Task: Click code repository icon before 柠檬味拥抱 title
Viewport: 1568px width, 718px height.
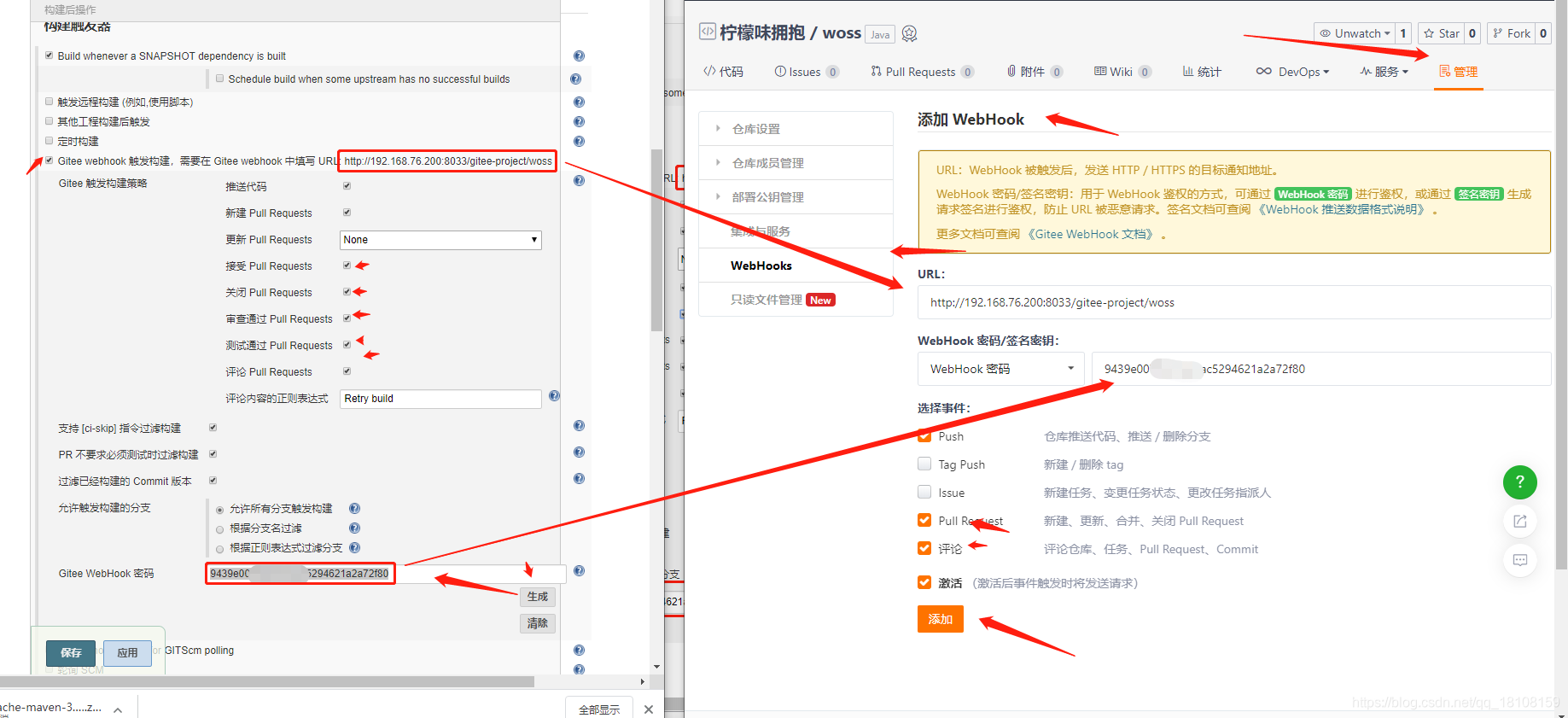Action: (x=708, y=32)
